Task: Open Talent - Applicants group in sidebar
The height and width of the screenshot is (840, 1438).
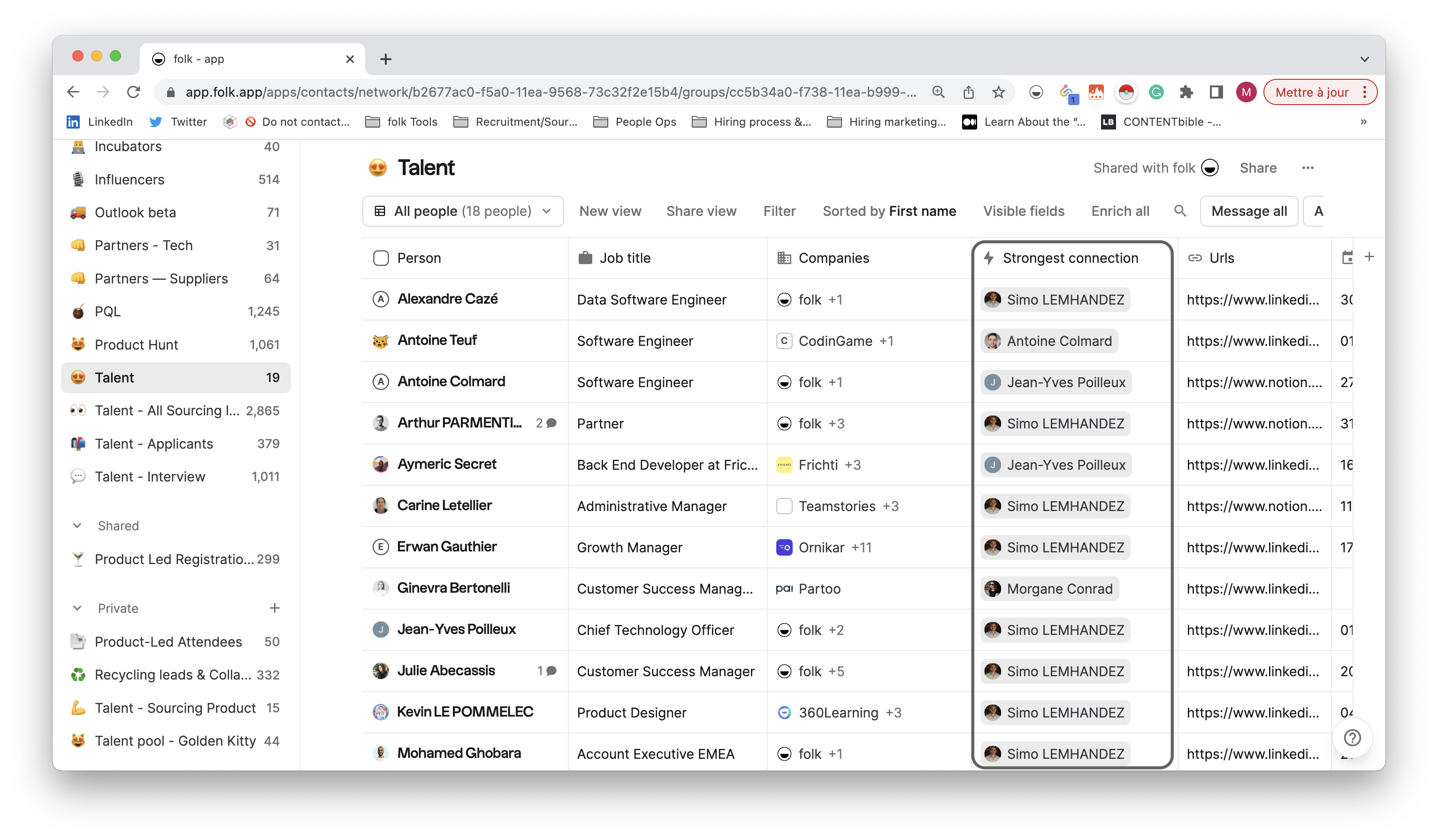Action: tap(153, 443)
